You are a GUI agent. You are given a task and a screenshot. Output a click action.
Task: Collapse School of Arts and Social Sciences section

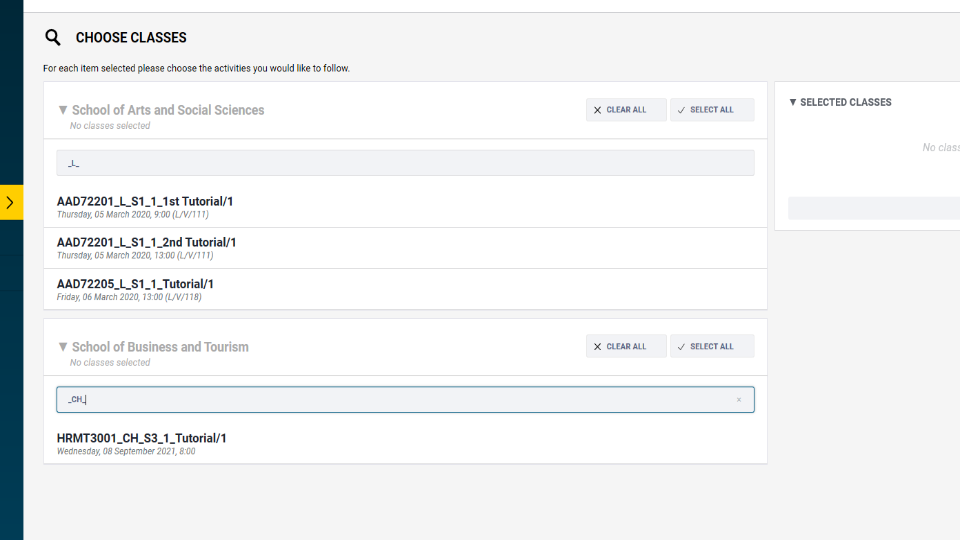62,110
